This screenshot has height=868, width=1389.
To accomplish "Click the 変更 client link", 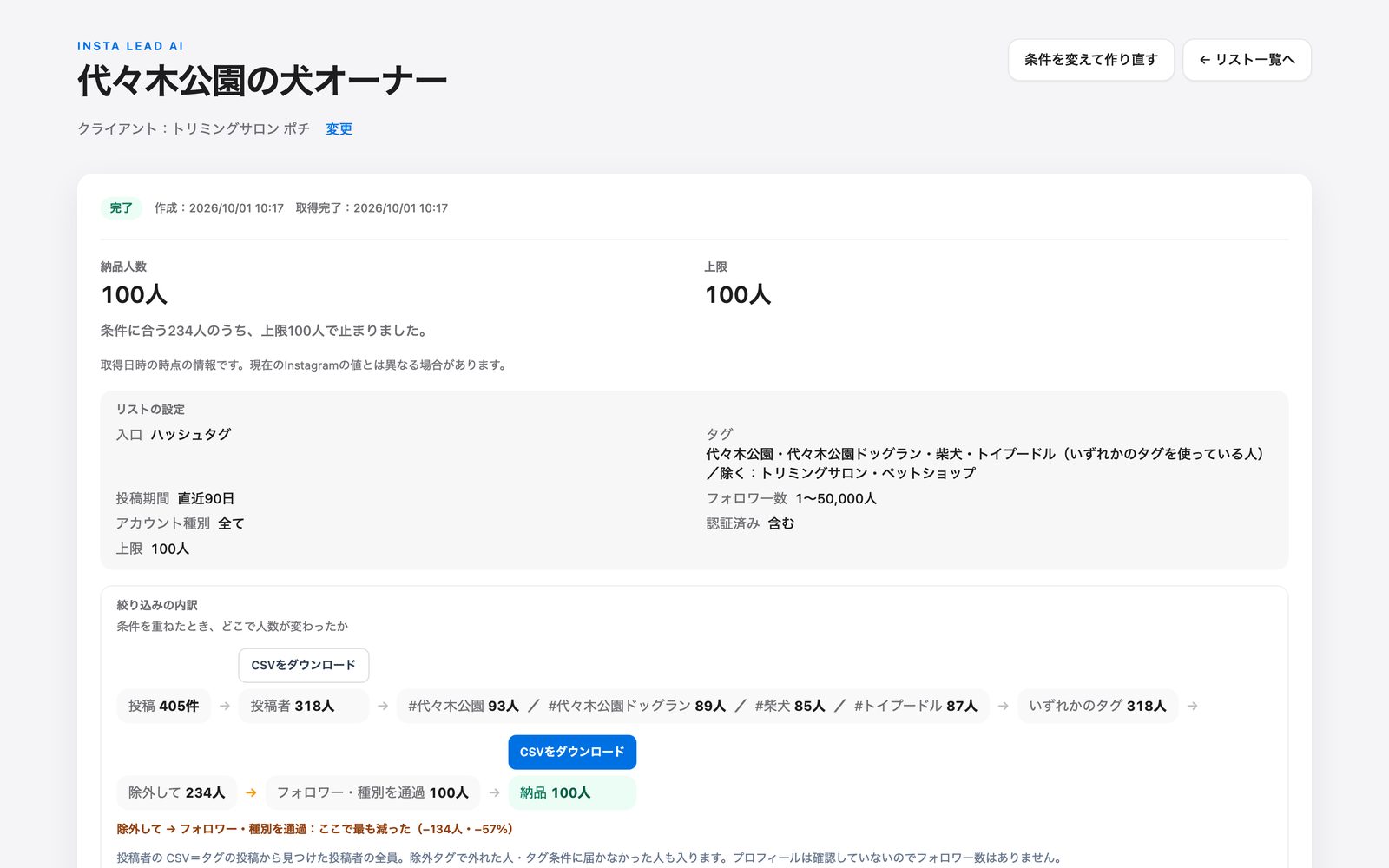I will 339,128.
